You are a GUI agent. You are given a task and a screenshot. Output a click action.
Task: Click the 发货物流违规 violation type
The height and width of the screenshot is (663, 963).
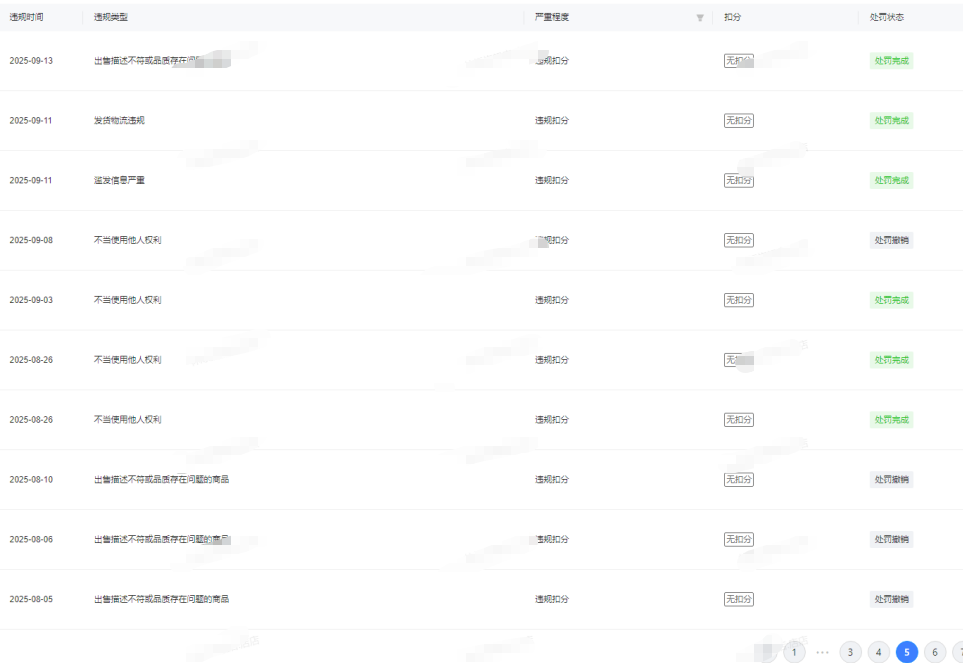(x=119, y=120)
